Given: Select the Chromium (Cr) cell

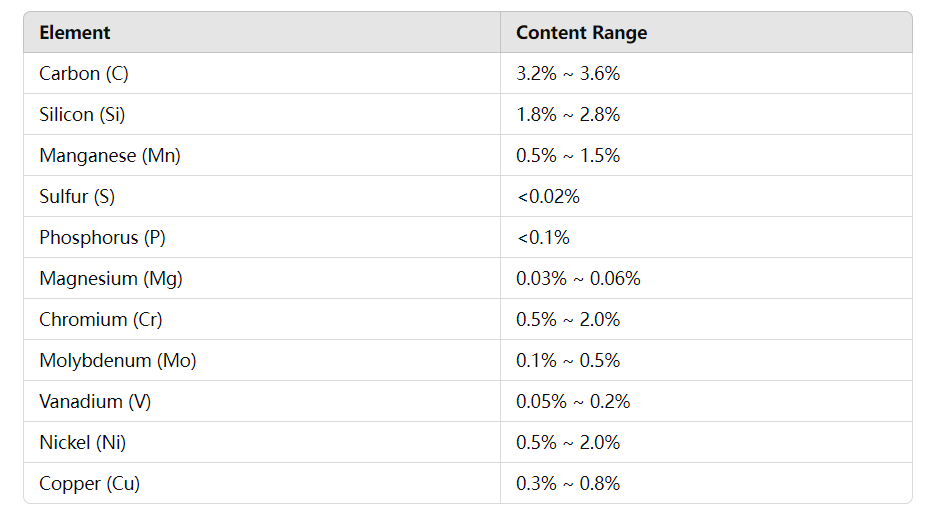Looking at the screenshot, I should [x=262, y=319].
